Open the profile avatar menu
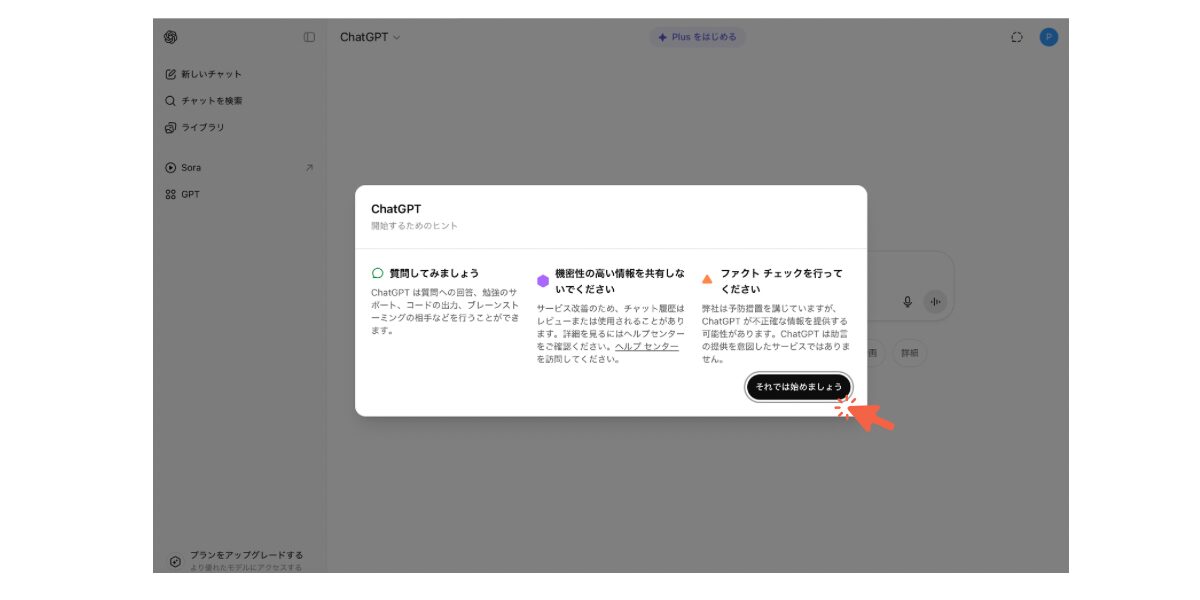Image resolution: width=1200 pixels, height=600 pixels. coord(1048,37)
